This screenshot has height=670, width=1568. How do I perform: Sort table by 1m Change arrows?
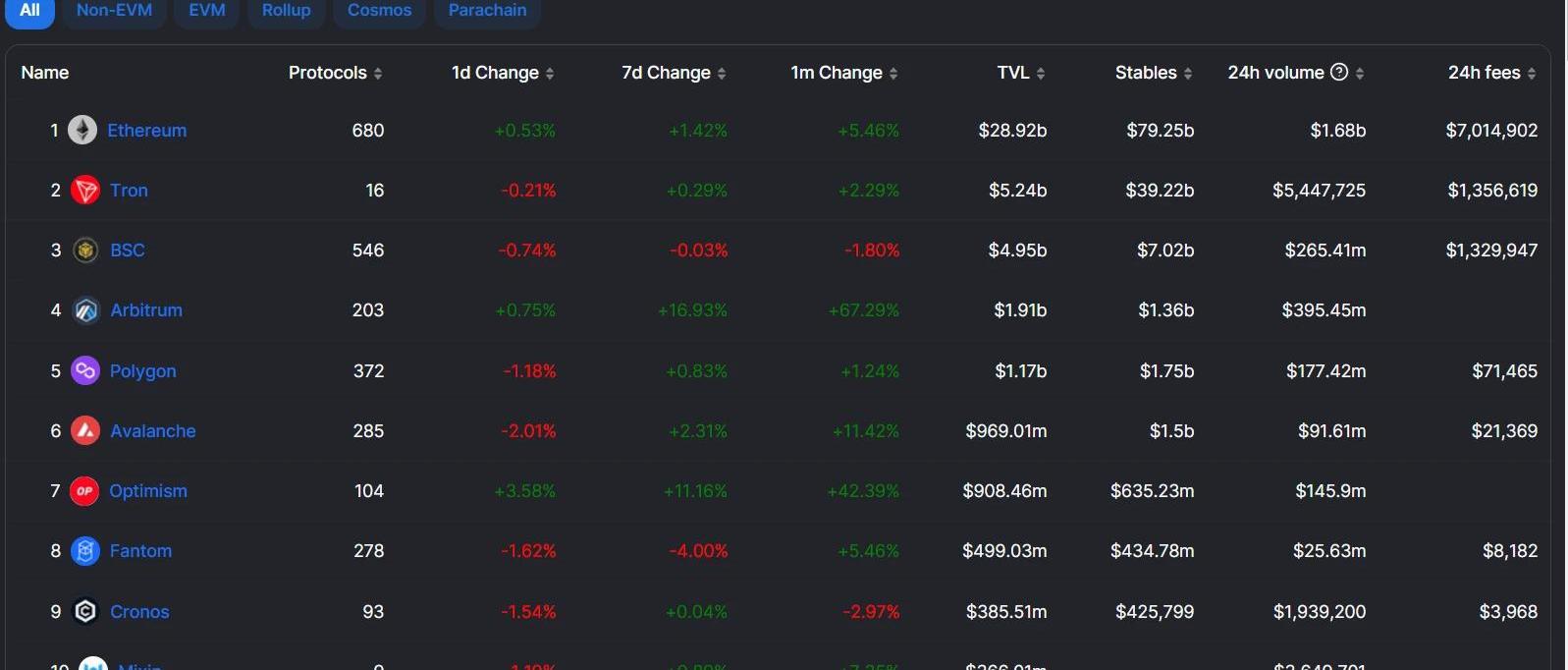[x=893, y=74]
